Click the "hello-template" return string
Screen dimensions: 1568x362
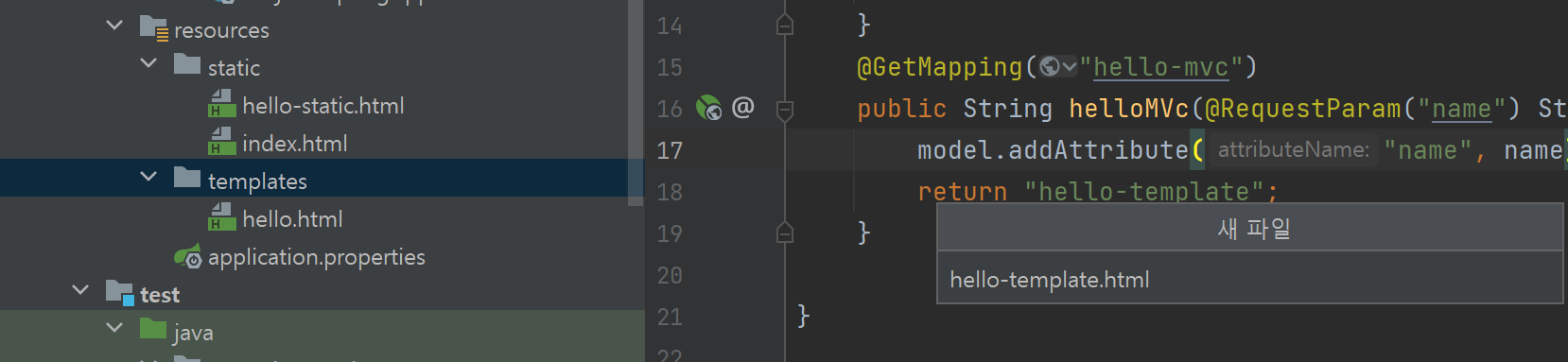click(x=1144, y=192)
